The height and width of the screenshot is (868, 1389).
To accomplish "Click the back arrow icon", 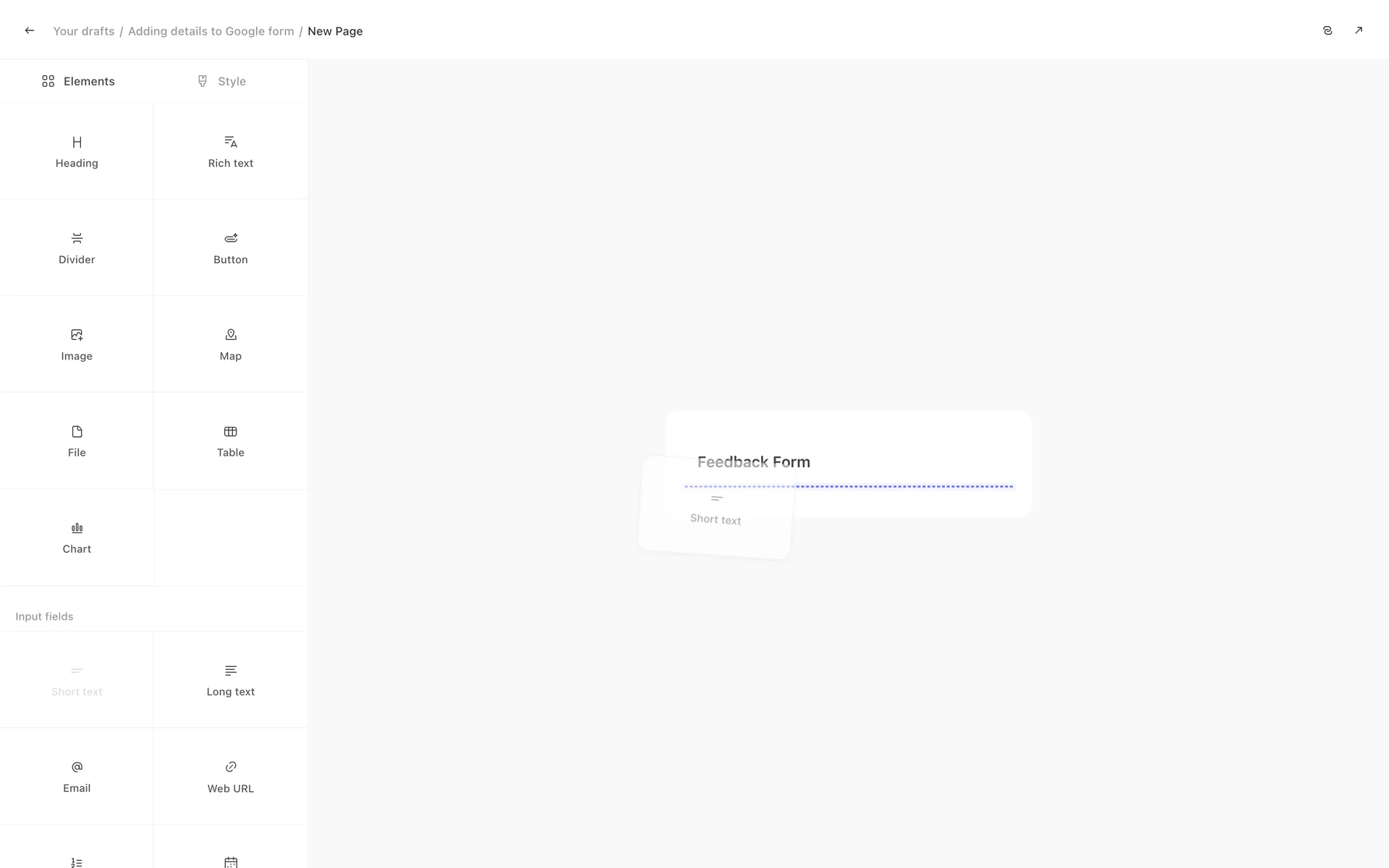I will click(30, 30).
